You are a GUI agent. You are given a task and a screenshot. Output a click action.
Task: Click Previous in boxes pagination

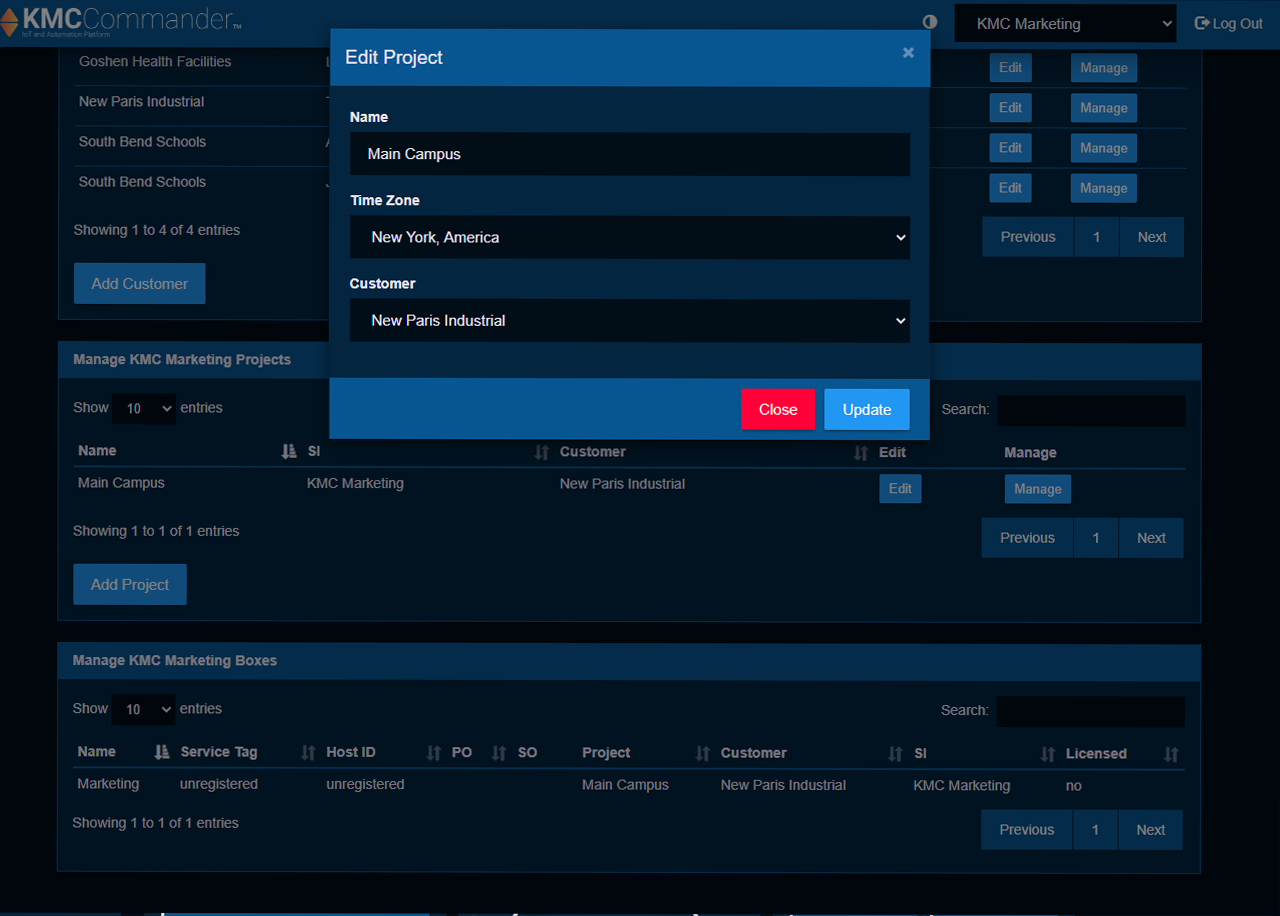tap(1027, 830)
